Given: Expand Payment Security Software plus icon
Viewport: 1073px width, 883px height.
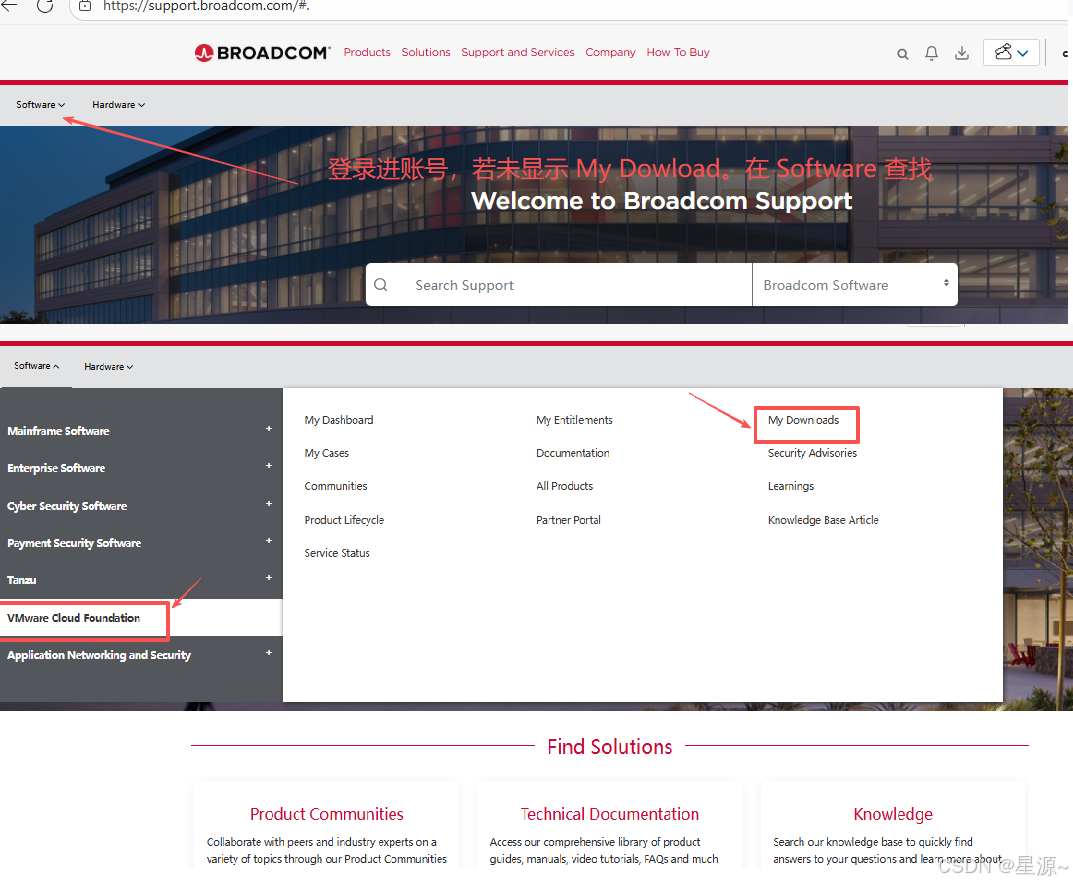Looking at the screenshot, I should (269, 541).
